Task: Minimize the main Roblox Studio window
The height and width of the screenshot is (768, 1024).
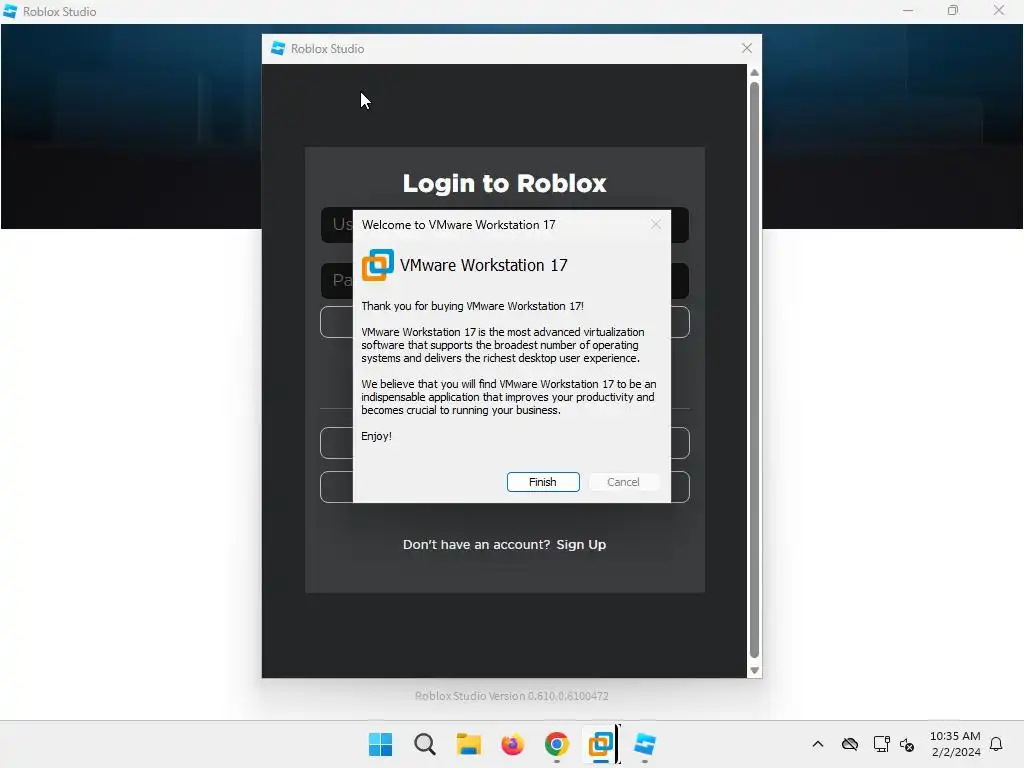Action: [x=908, y=10]
